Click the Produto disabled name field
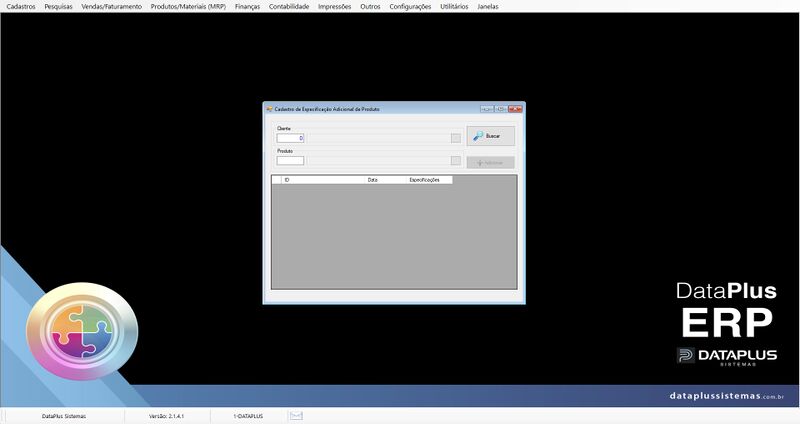Screen dimensions: 800x424 [x=378, y=161]
